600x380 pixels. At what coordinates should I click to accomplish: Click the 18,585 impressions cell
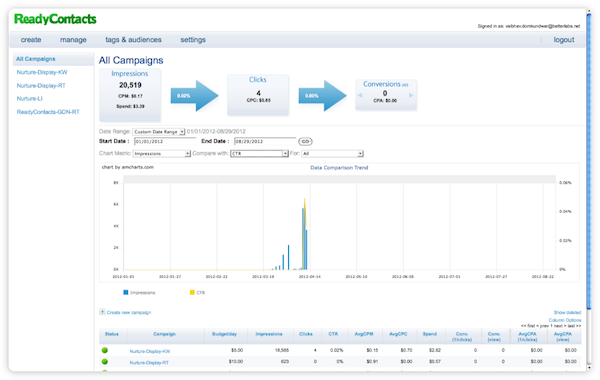pyautogui.click(x=282, y=350)
